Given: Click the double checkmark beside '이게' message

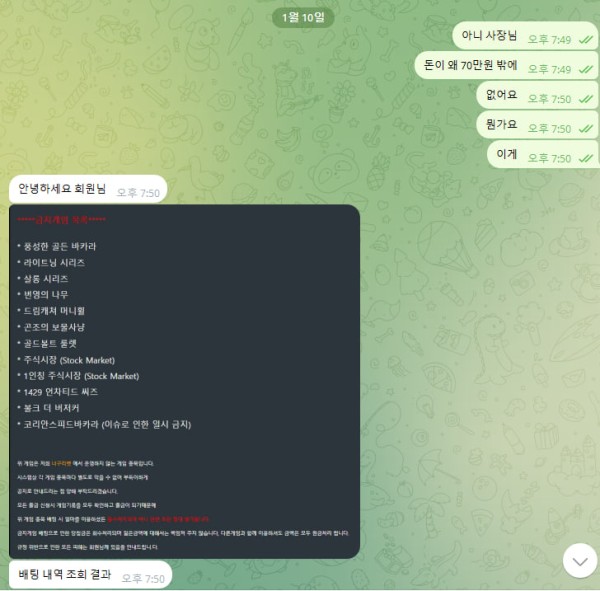Looking at the screenshot, I should [586, 158].
